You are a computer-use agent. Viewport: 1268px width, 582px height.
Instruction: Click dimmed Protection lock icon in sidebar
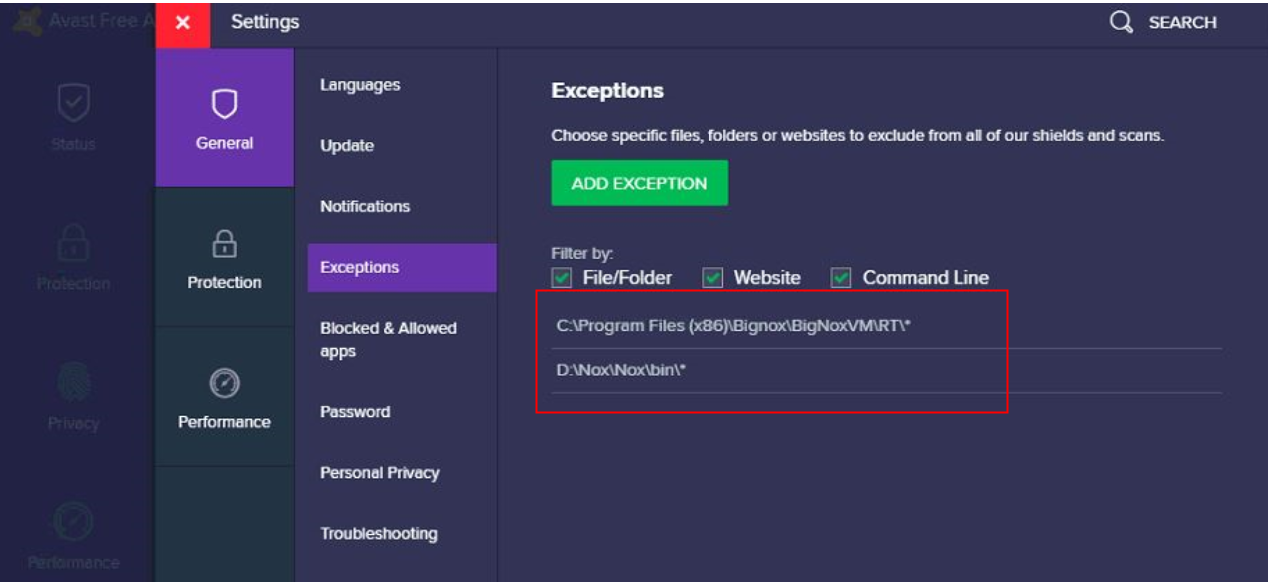click(74, 243)
